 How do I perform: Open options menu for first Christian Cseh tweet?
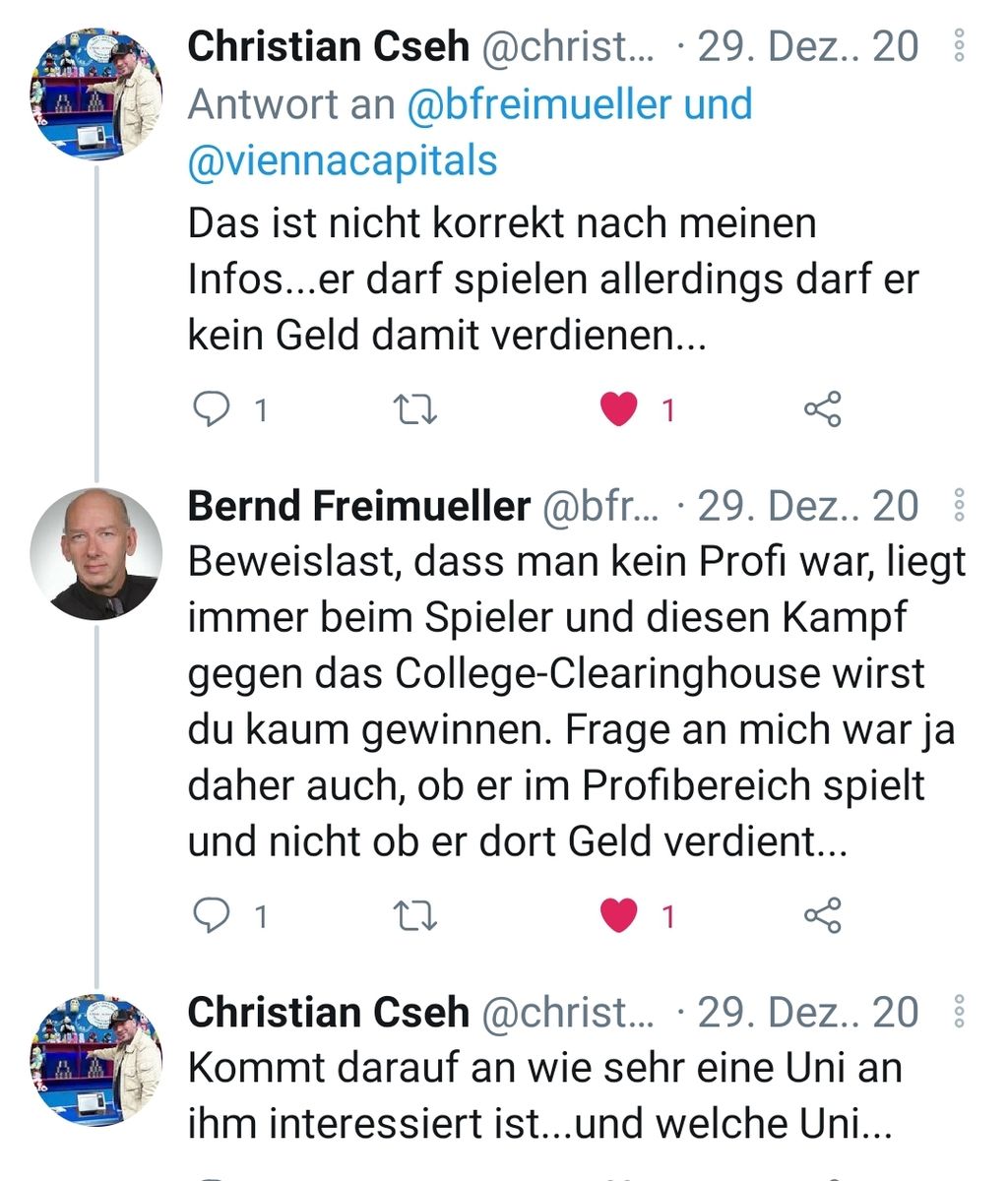(960, 47)
